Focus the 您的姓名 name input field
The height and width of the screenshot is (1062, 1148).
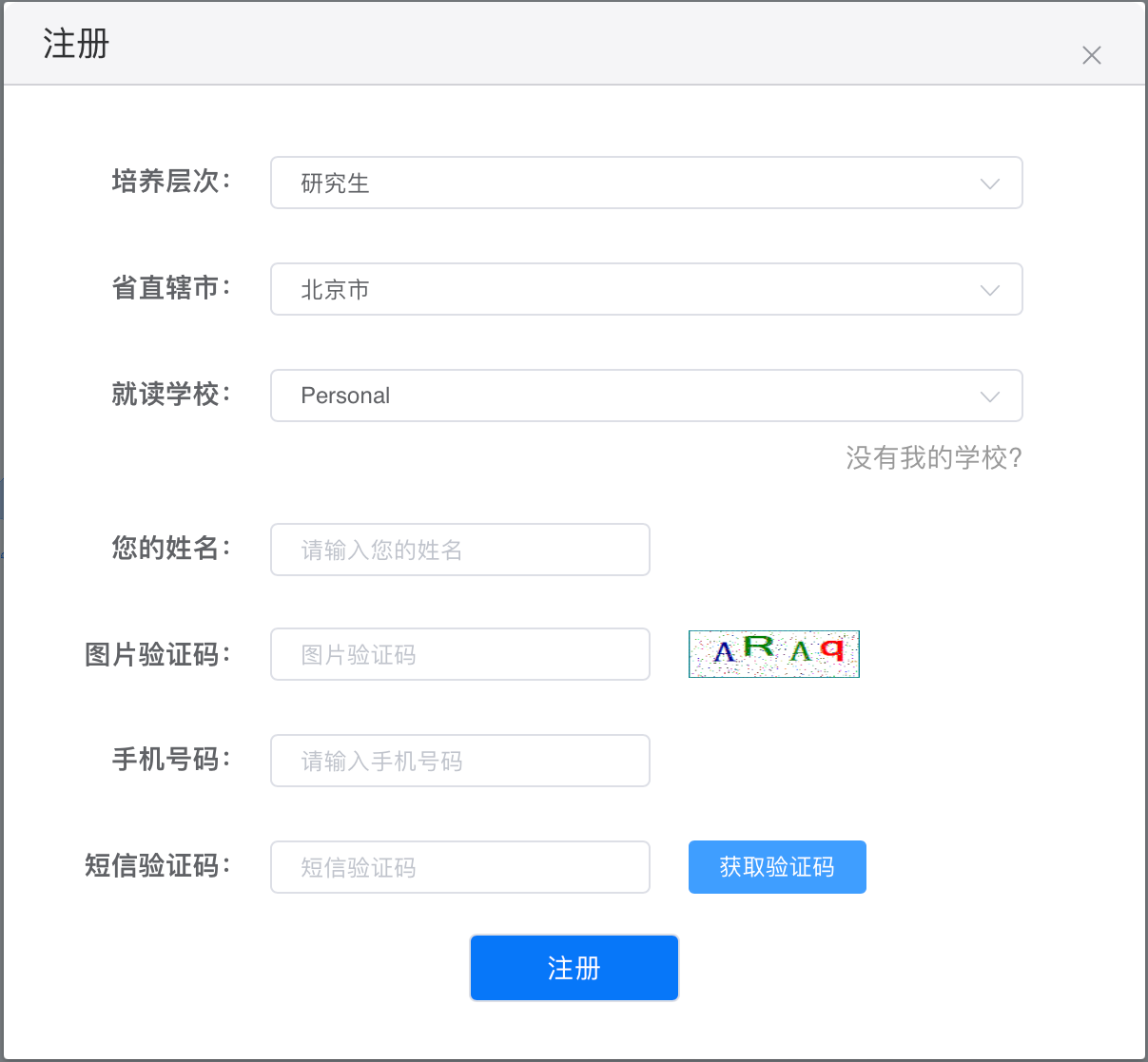tap(459, 550)
